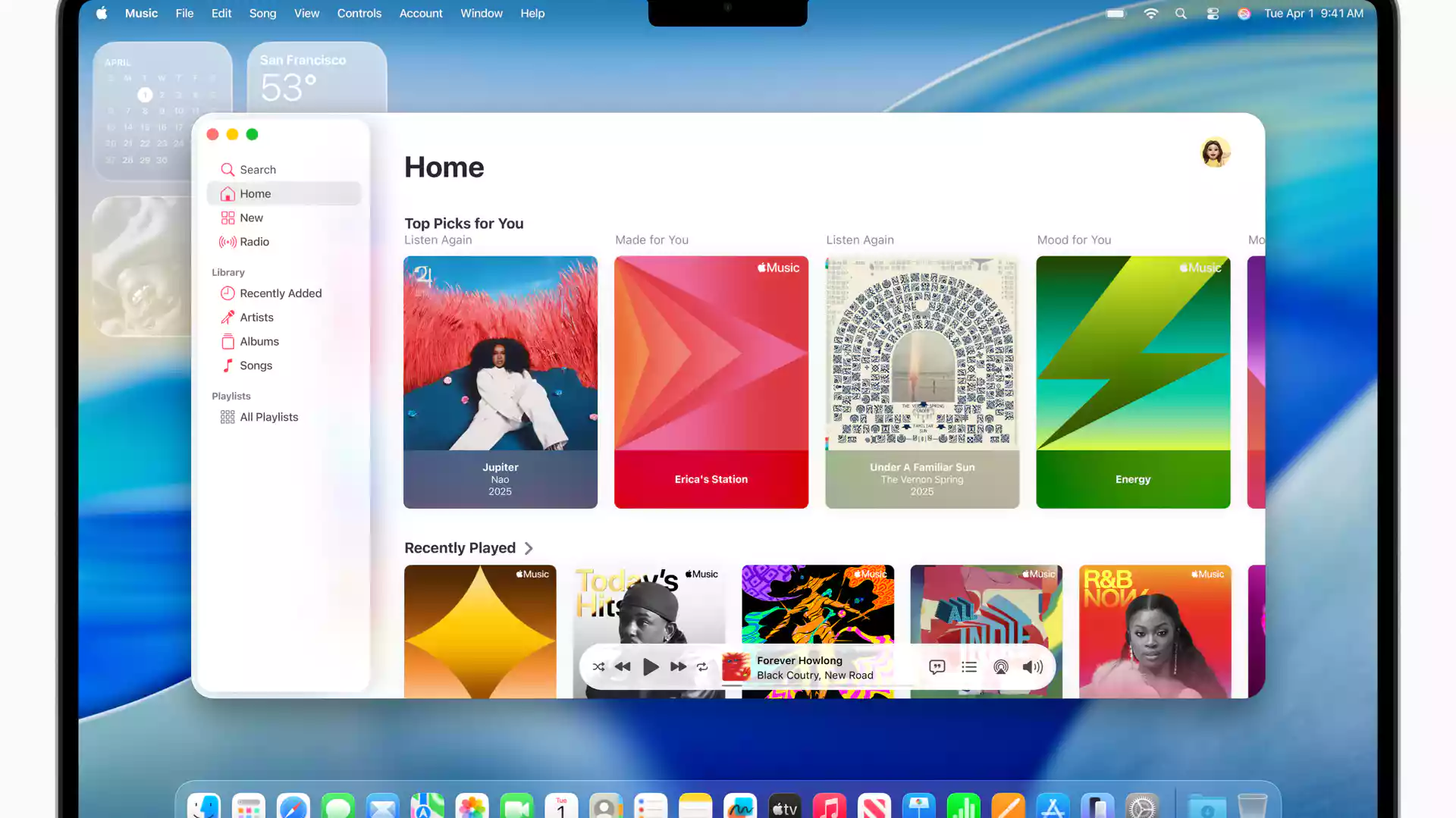Open Artists in the Library

click(284, 318)
